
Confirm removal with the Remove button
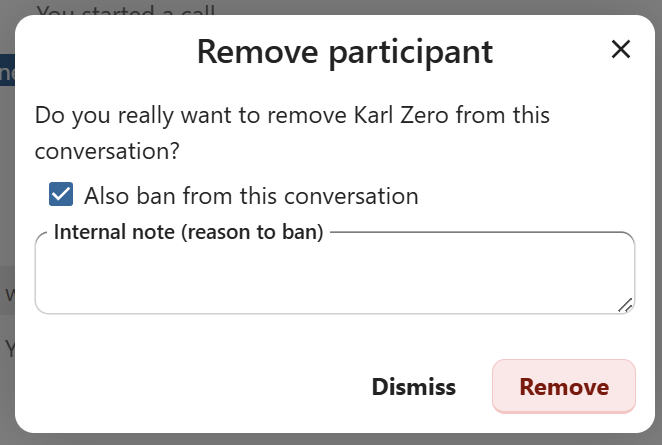click(564, 387)
